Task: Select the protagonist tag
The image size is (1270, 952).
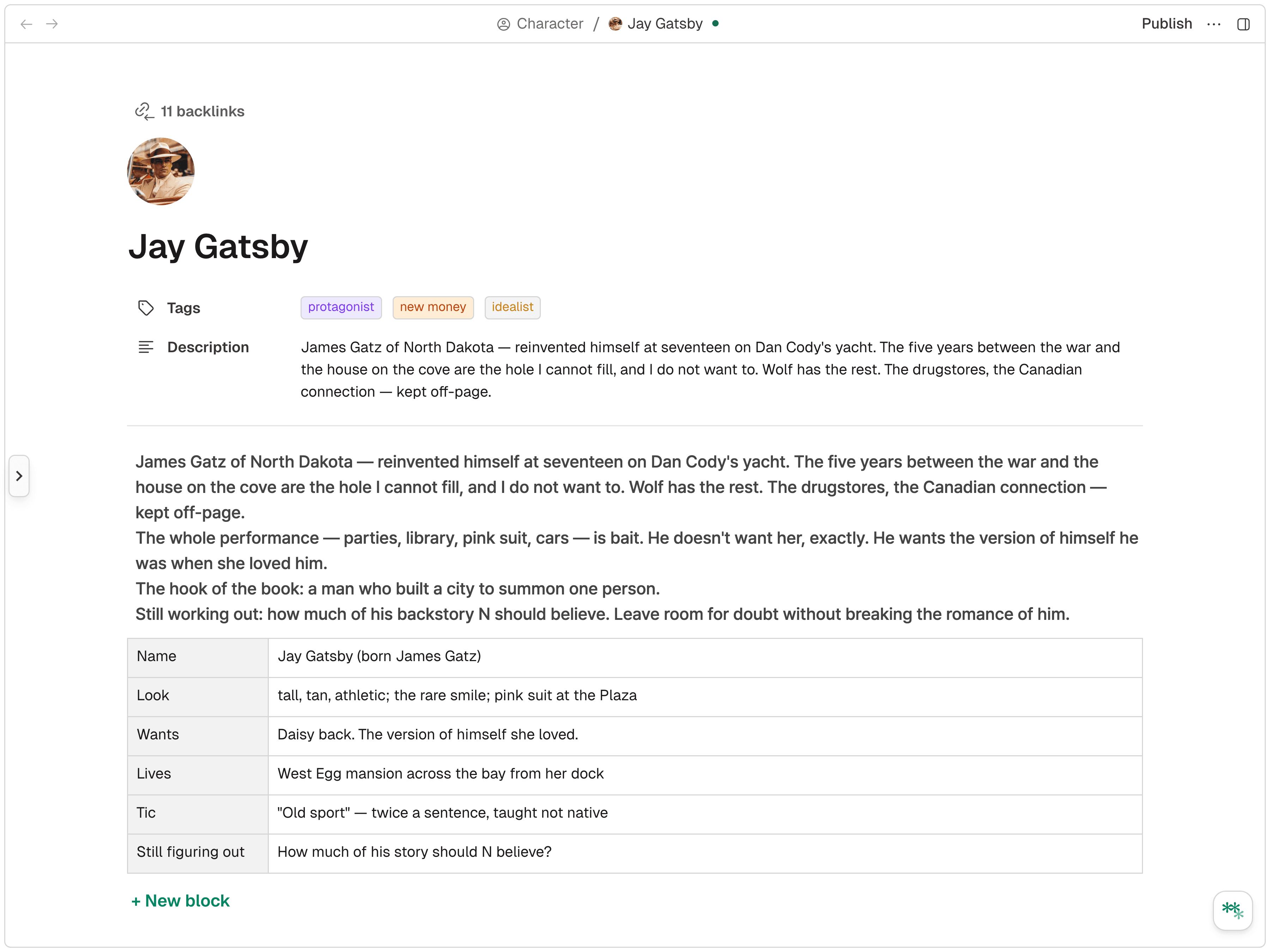Action: [x=341, y=307]
